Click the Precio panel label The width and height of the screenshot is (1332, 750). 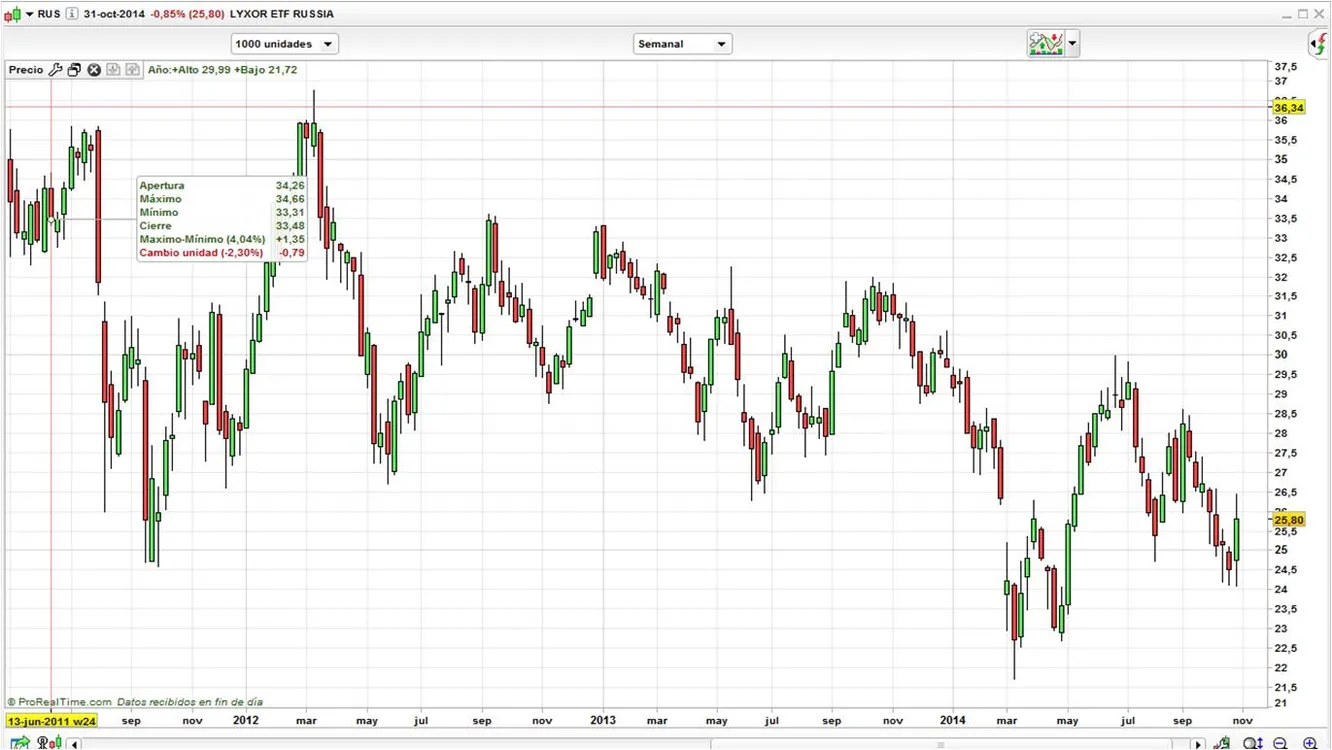tap(26, 70)
